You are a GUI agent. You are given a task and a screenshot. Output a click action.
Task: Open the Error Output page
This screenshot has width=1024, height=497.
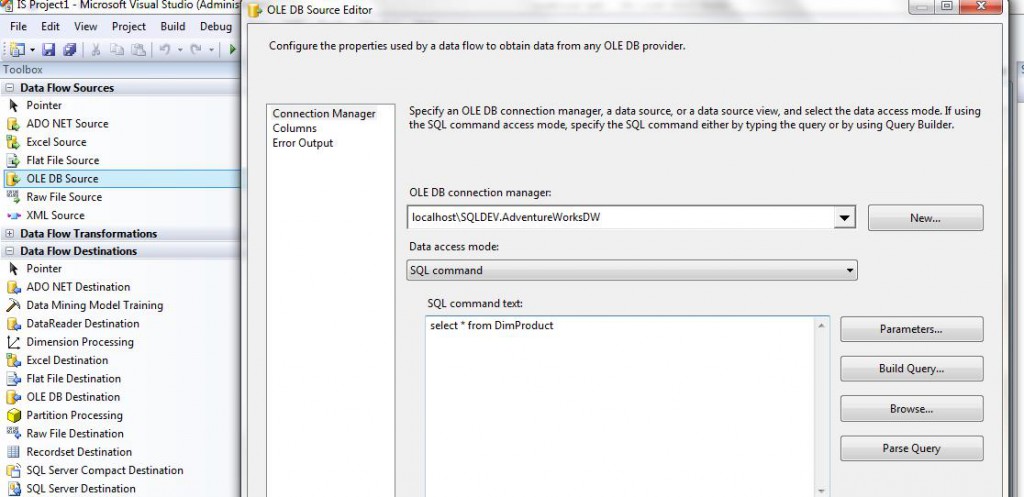(302, 143)
